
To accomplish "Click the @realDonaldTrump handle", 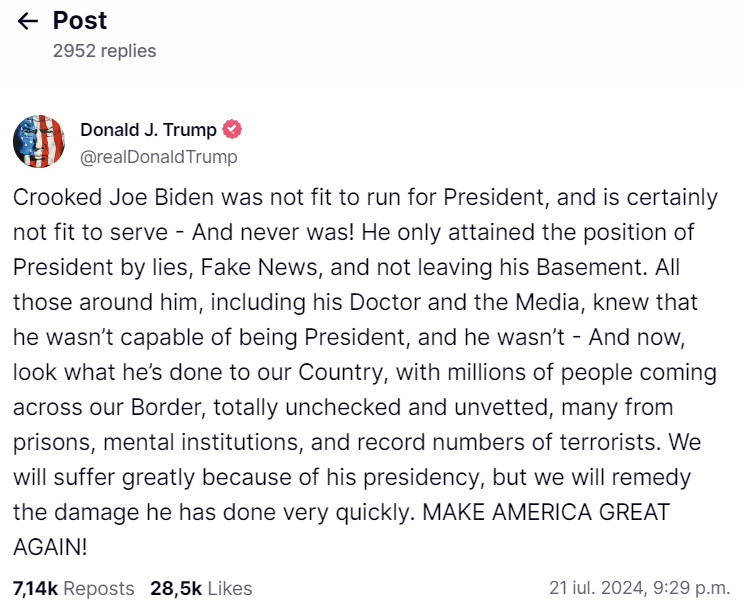I will (159, 157).
